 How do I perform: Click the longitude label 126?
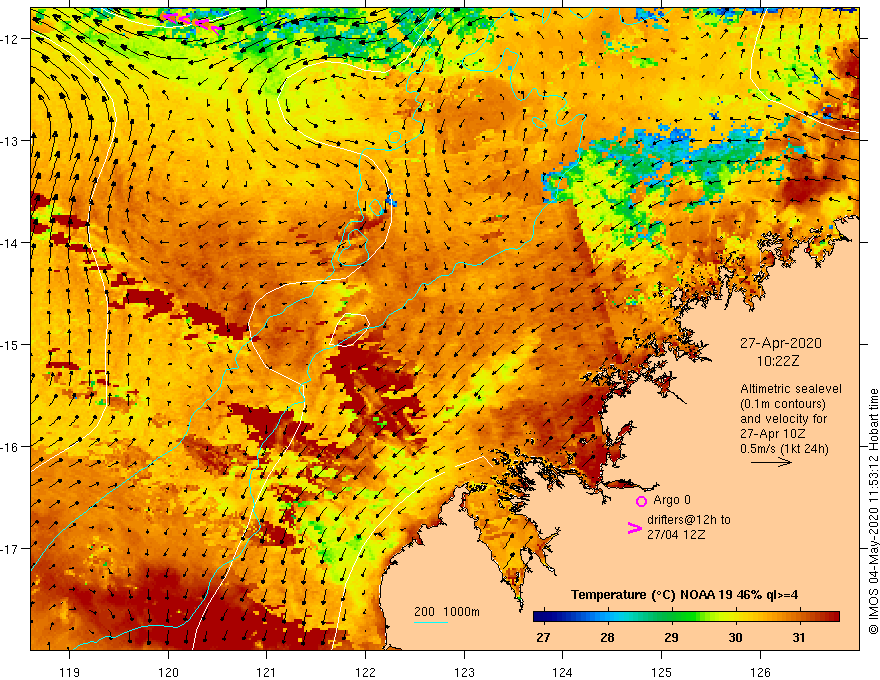760,672
